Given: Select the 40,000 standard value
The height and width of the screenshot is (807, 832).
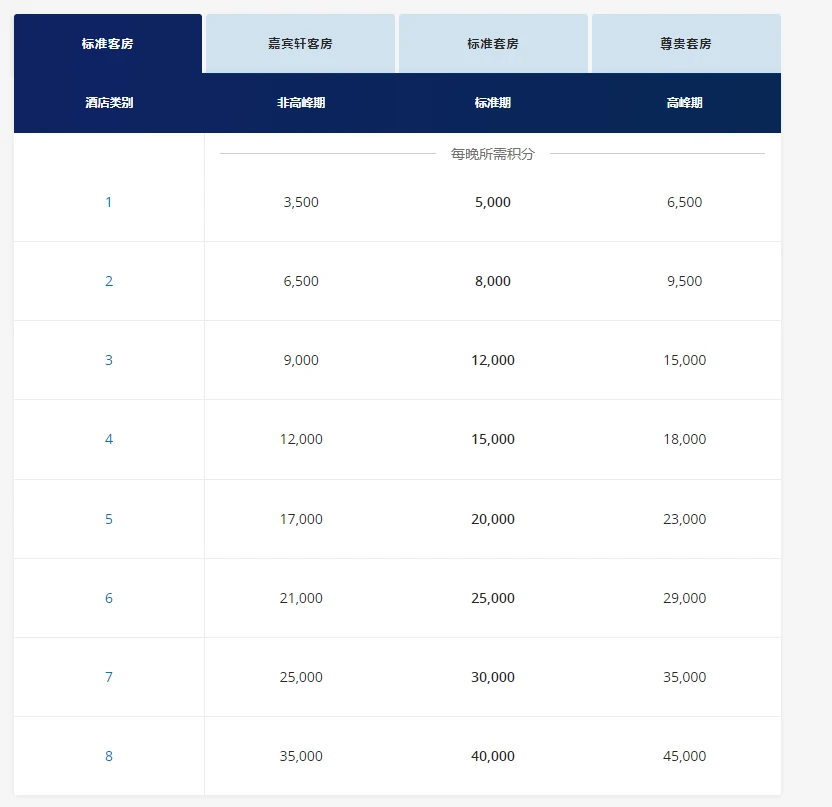Looking at the screenshot, I should 493,756.
